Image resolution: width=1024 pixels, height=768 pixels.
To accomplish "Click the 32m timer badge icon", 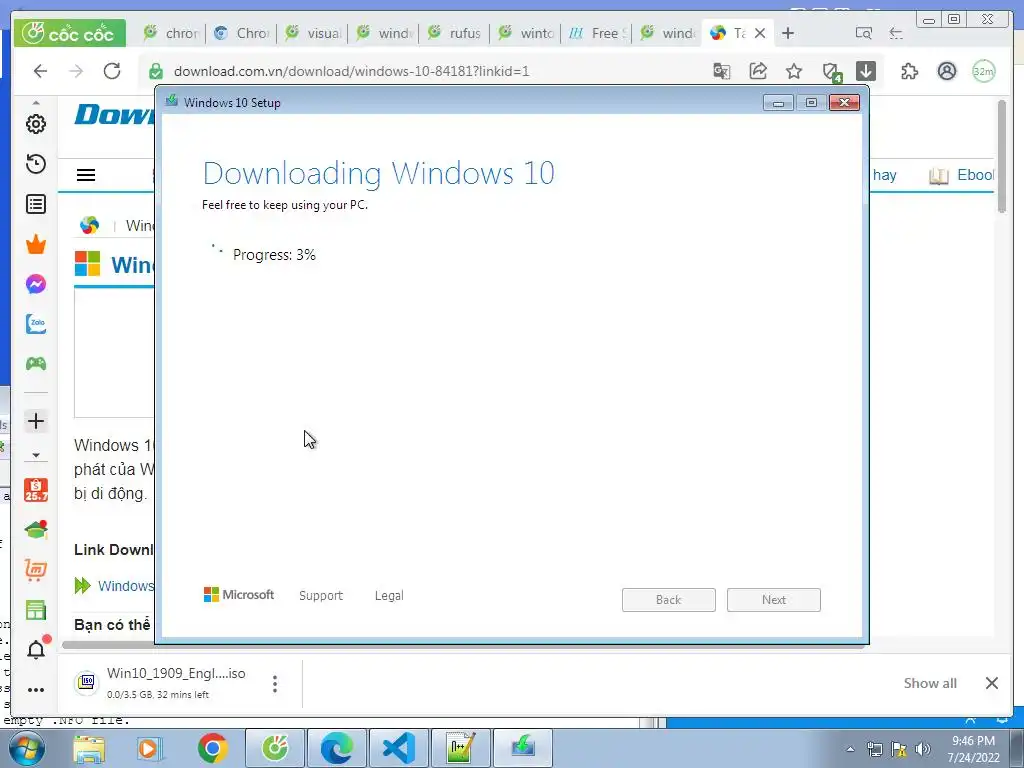I will tap(984, 71).
